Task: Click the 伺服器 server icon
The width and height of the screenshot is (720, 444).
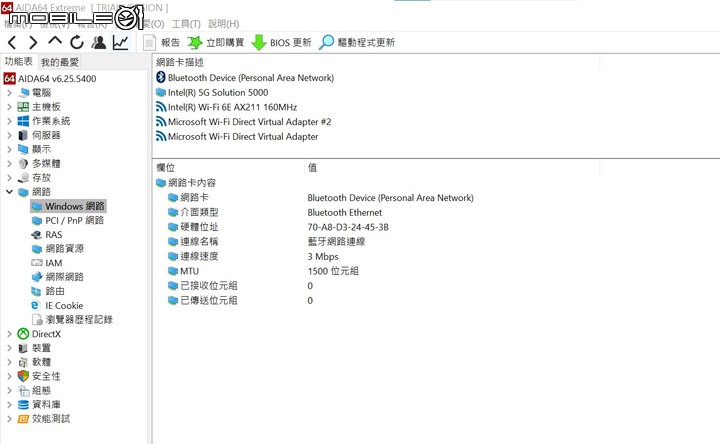Action: (23, 135)
